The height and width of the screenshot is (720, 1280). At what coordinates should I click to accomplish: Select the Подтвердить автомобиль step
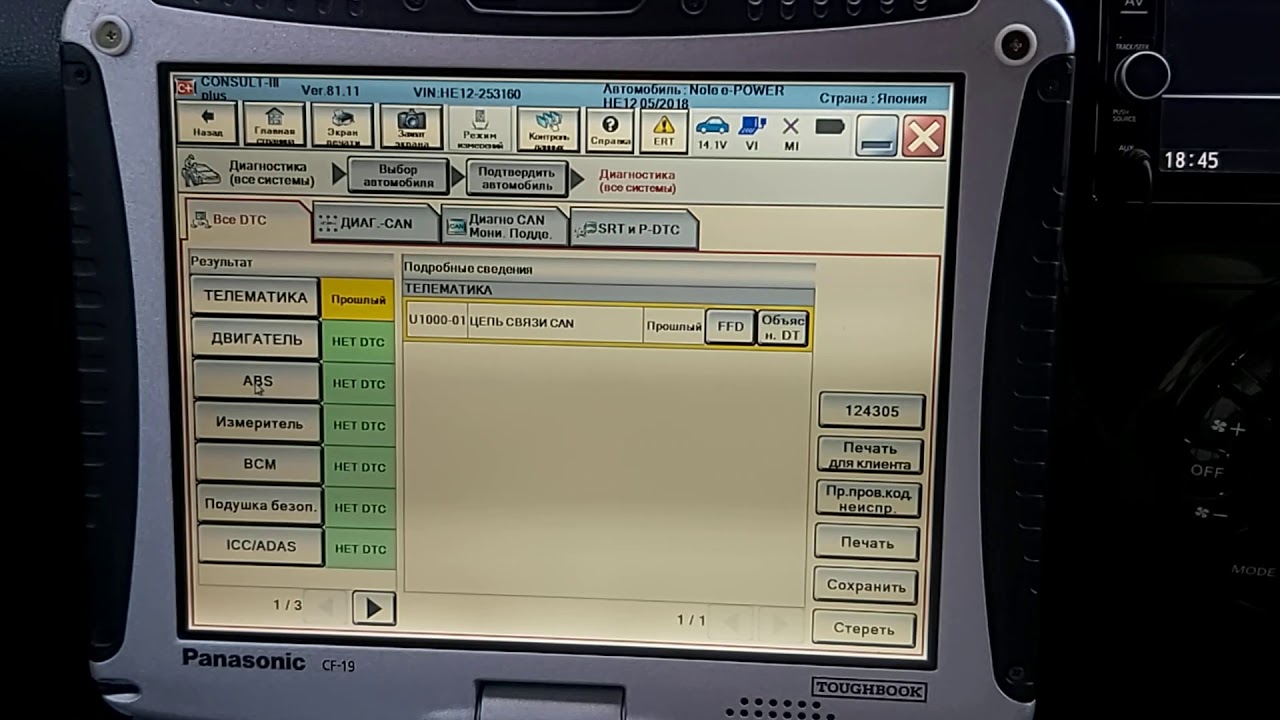[x=515, y=179]
